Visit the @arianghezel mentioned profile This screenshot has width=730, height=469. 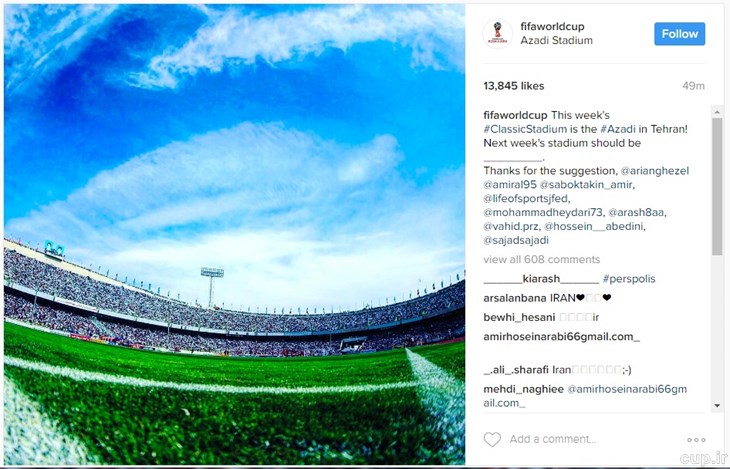click(x=654, y=171)
